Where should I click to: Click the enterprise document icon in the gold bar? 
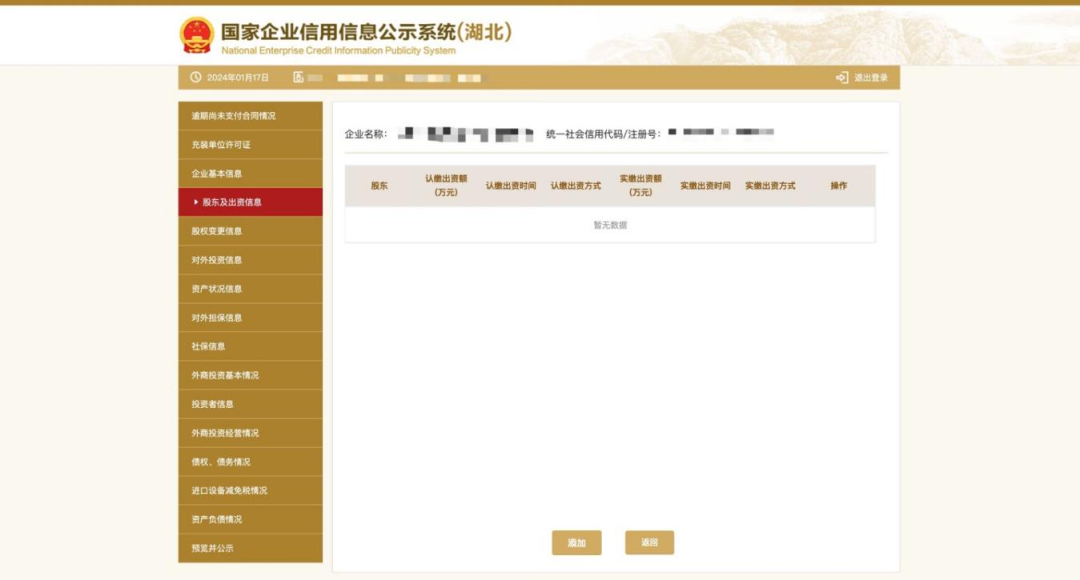coord(298,77)
